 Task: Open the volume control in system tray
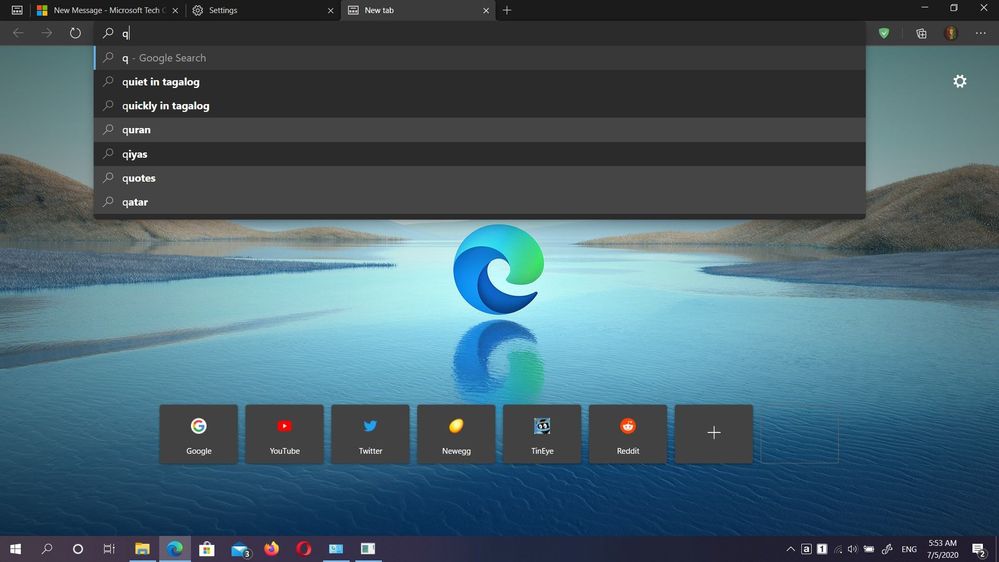pyautogui.click(x=852, y=549)
